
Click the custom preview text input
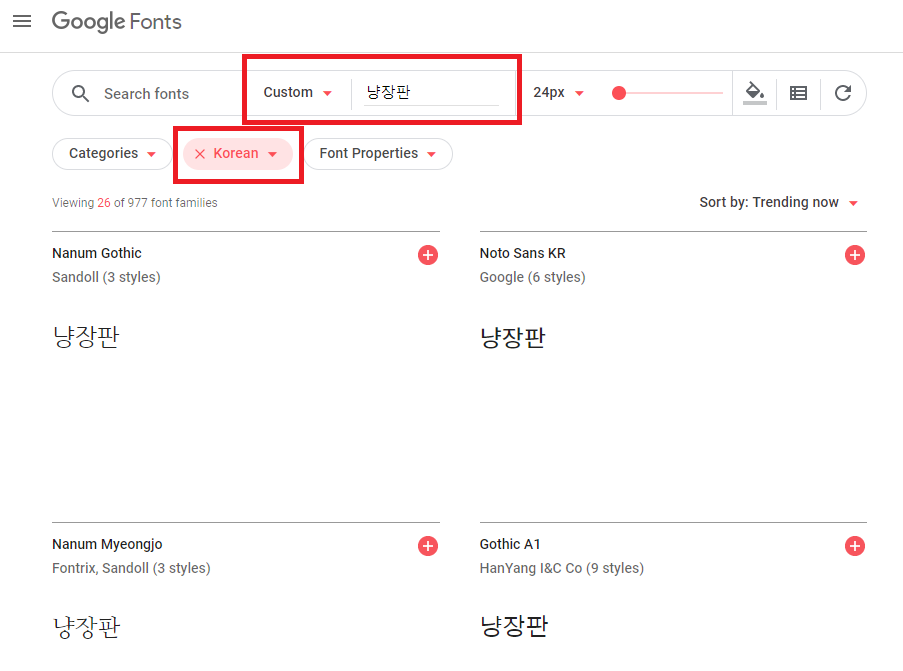point(431,92)
